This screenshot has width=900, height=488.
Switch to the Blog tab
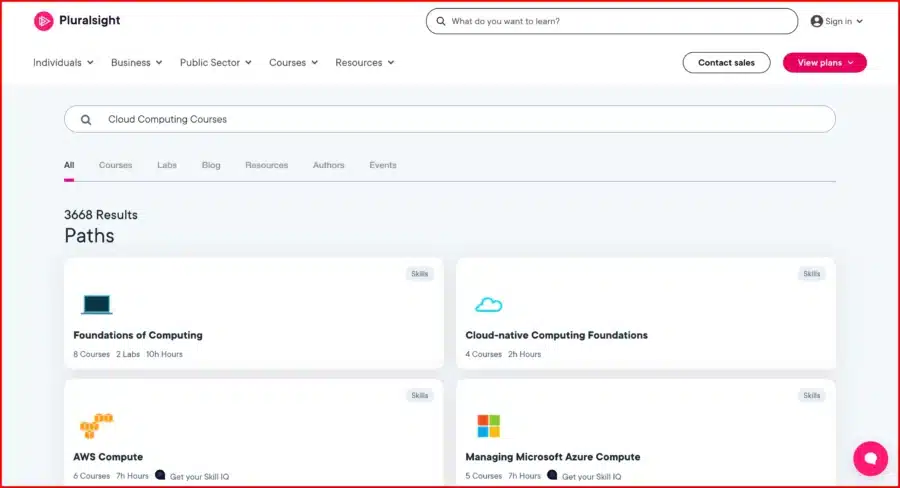tap(211, 165)
